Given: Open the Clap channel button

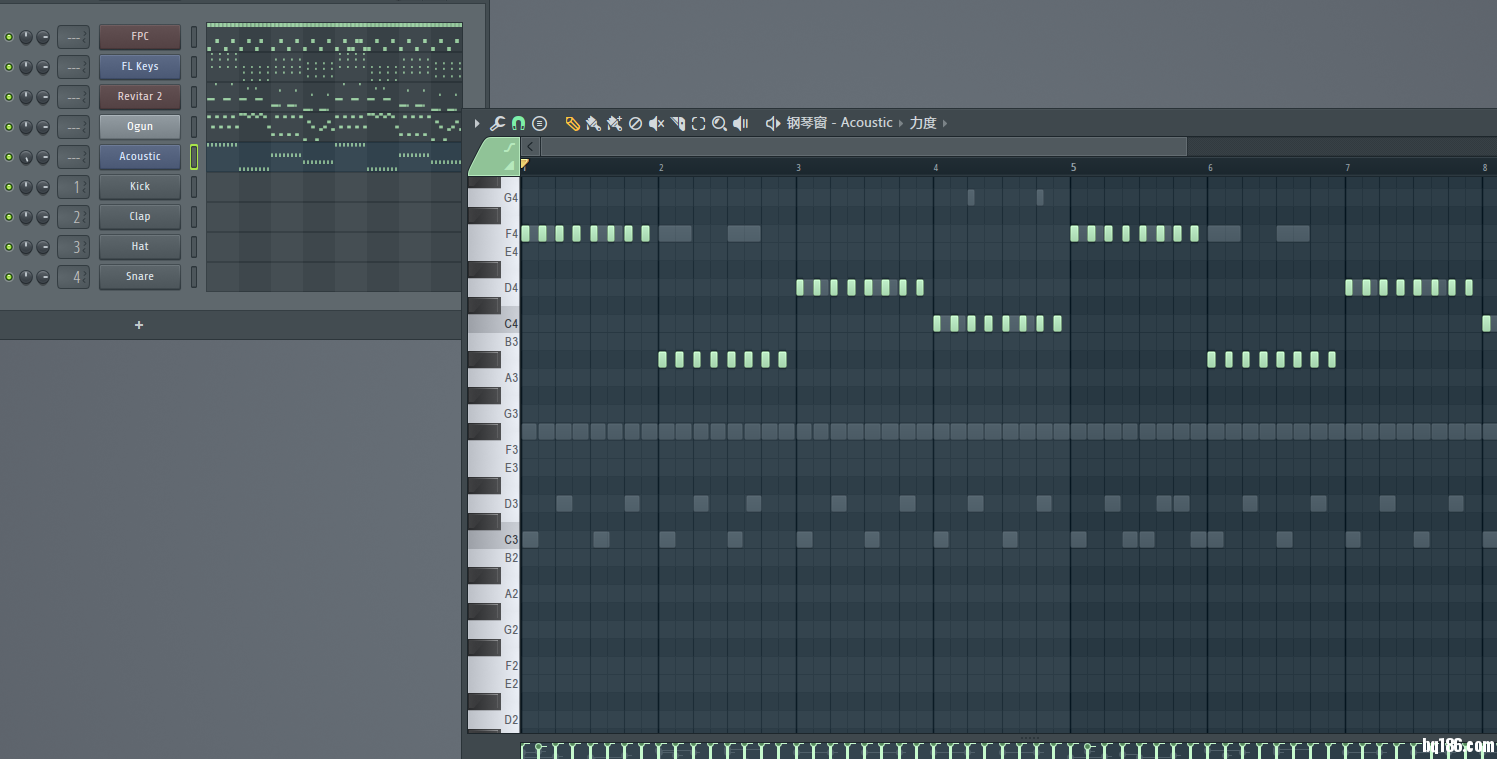Looking at the screenshot, I should pos(140,217).
